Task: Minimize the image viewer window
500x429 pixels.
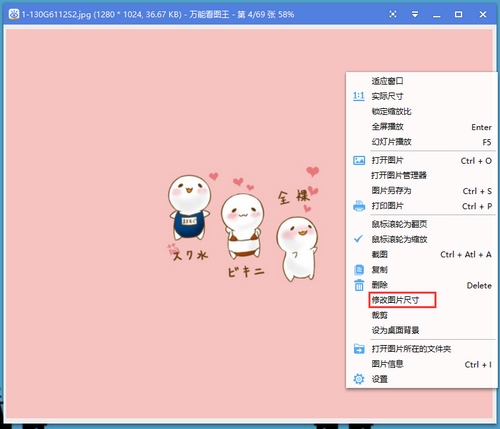Action: 437,15
